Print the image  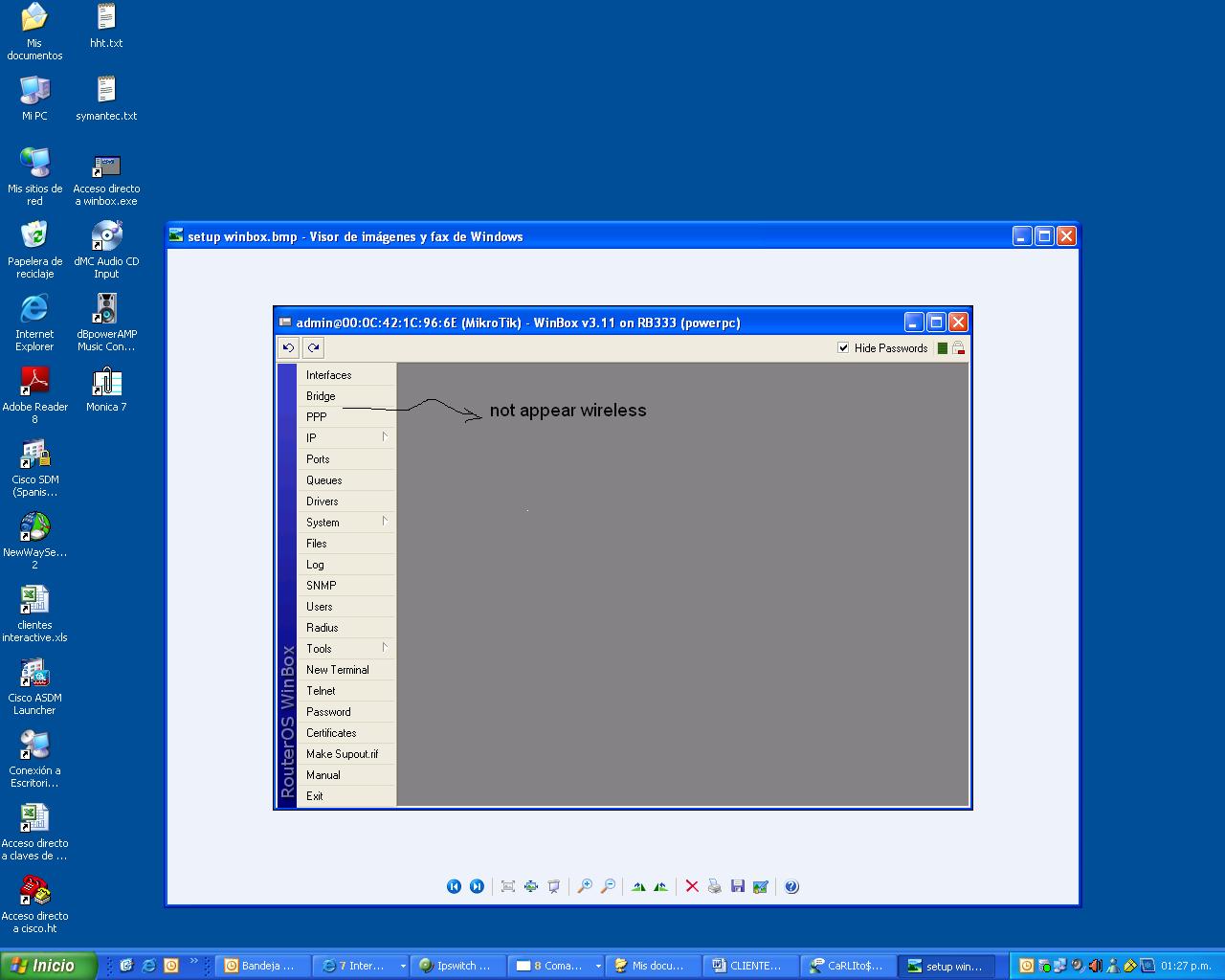(715, 886)
